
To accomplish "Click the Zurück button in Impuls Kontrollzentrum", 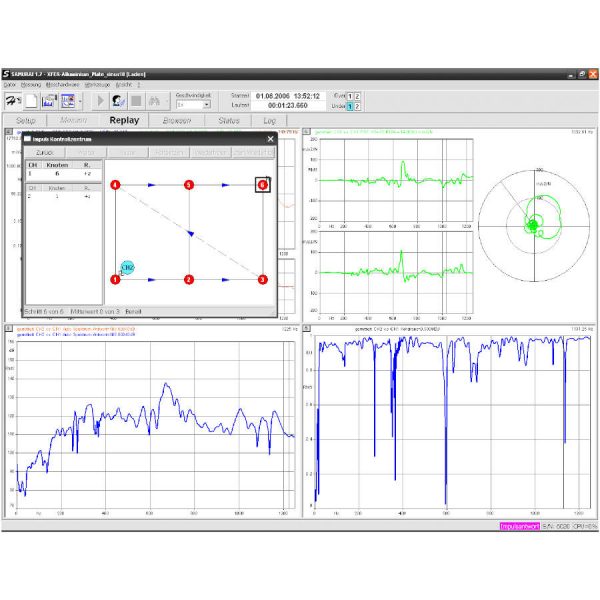I will (x=45, y=153).
